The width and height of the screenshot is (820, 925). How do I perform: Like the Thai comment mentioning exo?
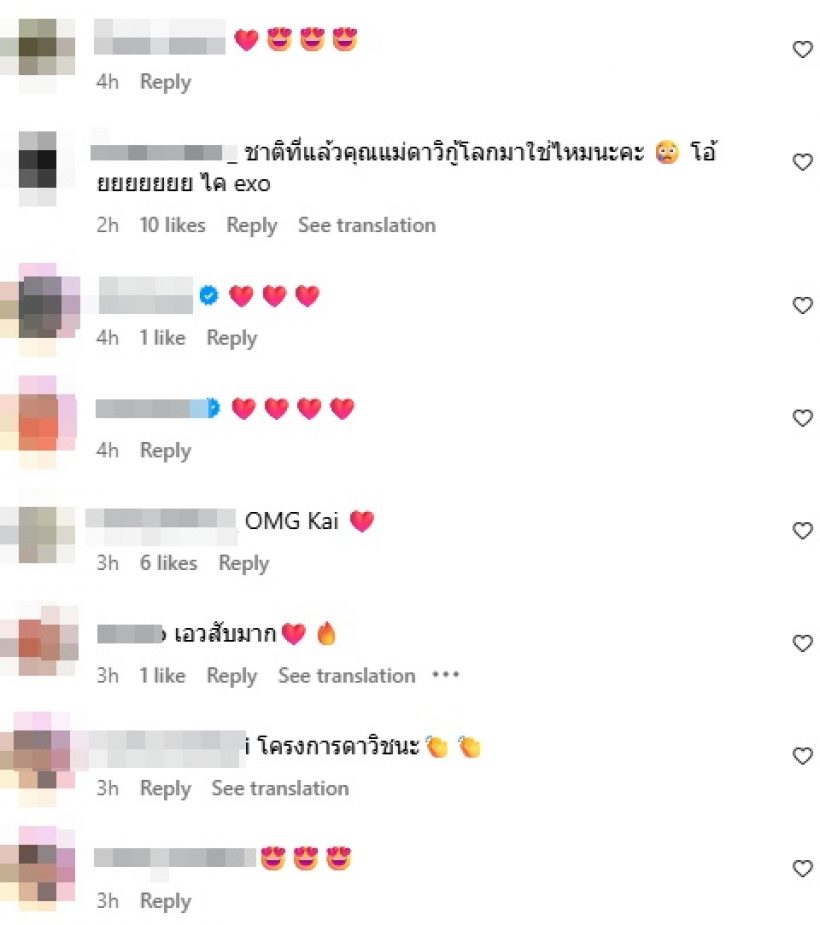click(x=802, y=162)
